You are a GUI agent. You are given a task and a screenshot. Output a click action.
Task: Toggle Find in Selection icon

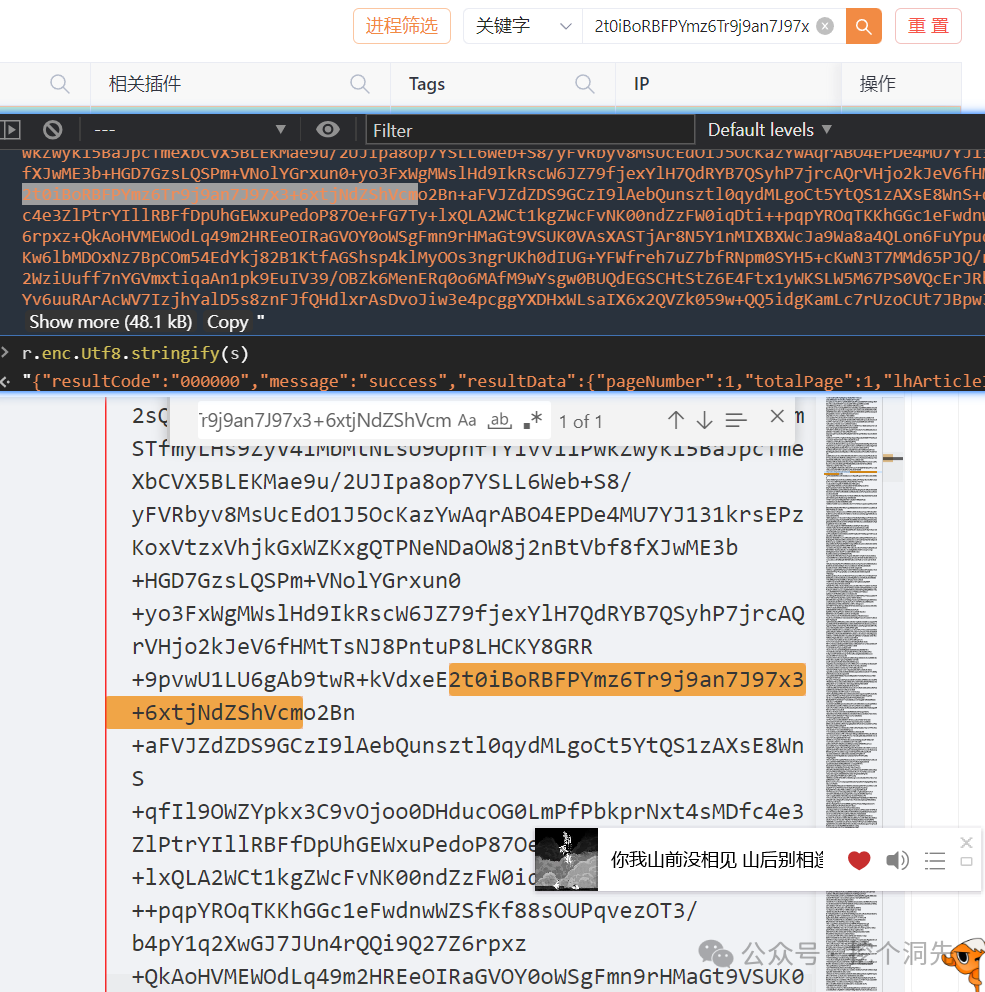[736, 420]
